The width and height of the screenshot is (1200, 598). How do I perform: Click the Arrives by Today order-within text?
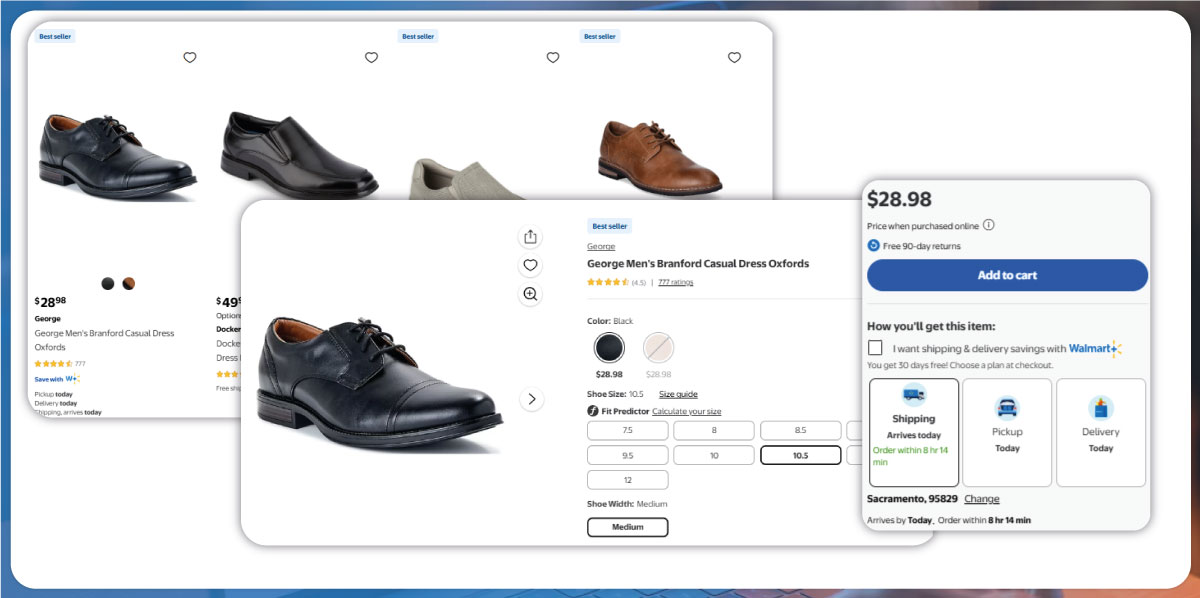tap(949, 520)
